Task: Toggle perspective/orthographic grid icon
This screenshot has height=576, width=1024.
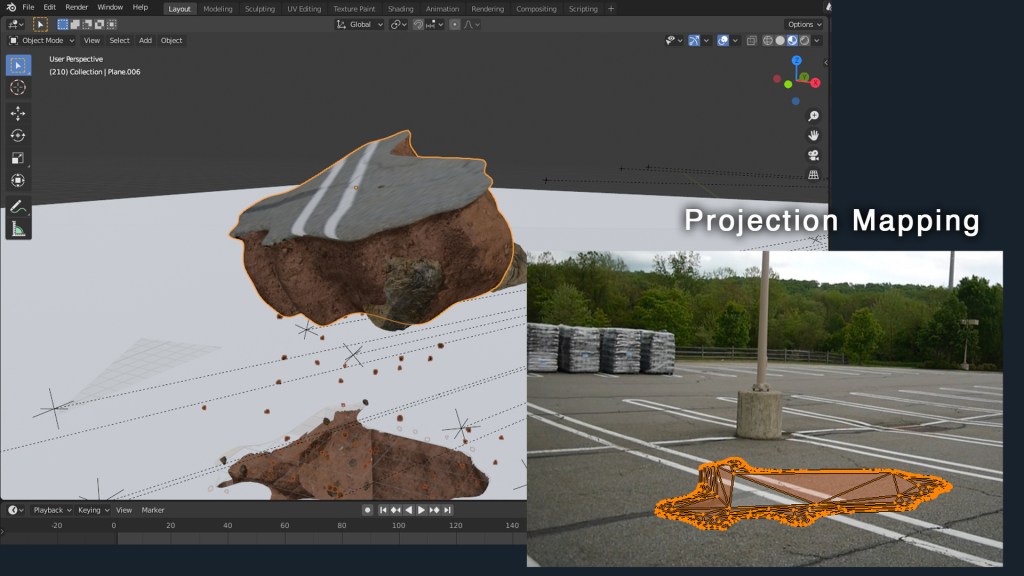Action: (x=814, y=174)
